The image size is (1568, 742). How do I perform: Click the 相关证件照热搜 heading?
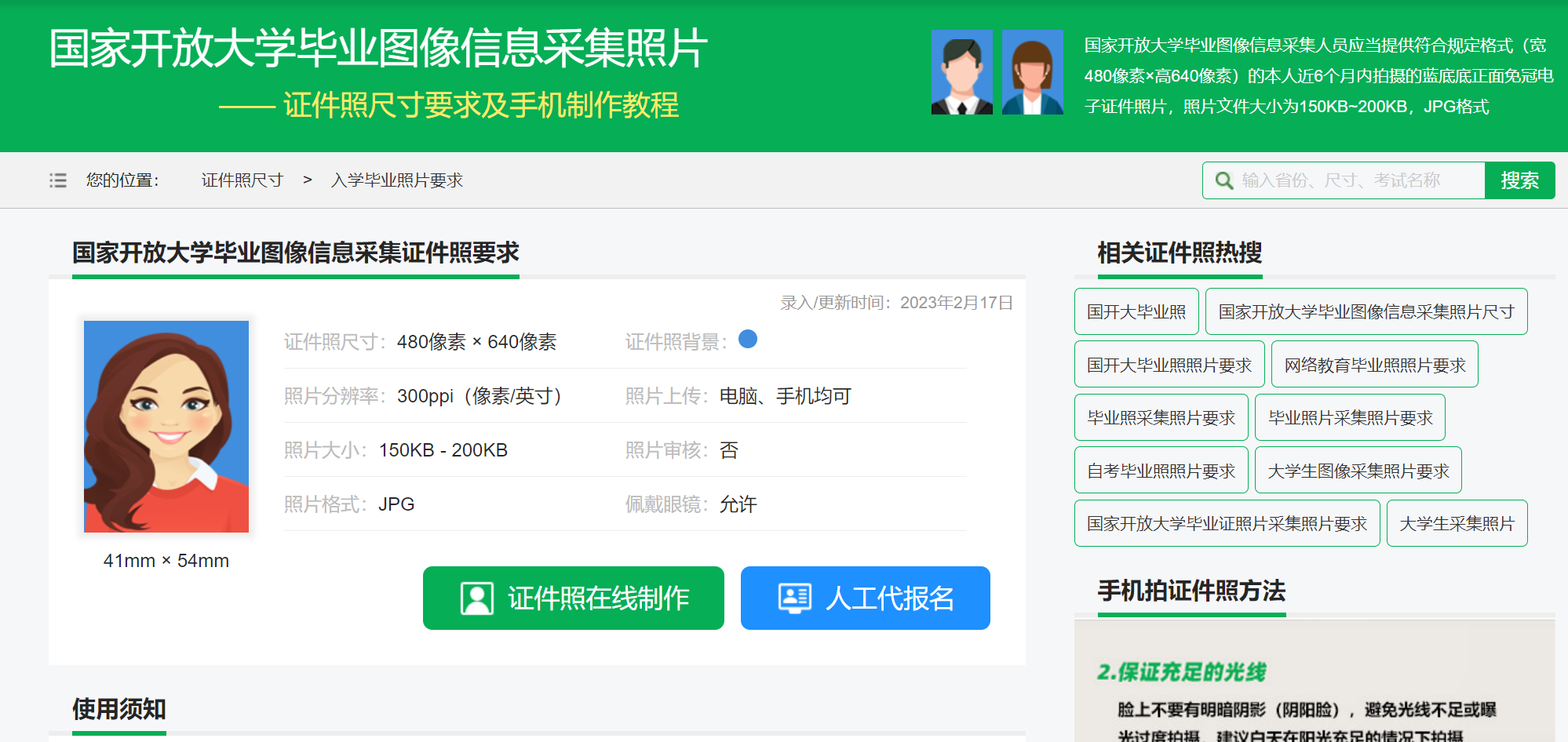(x=1180, y=253)
